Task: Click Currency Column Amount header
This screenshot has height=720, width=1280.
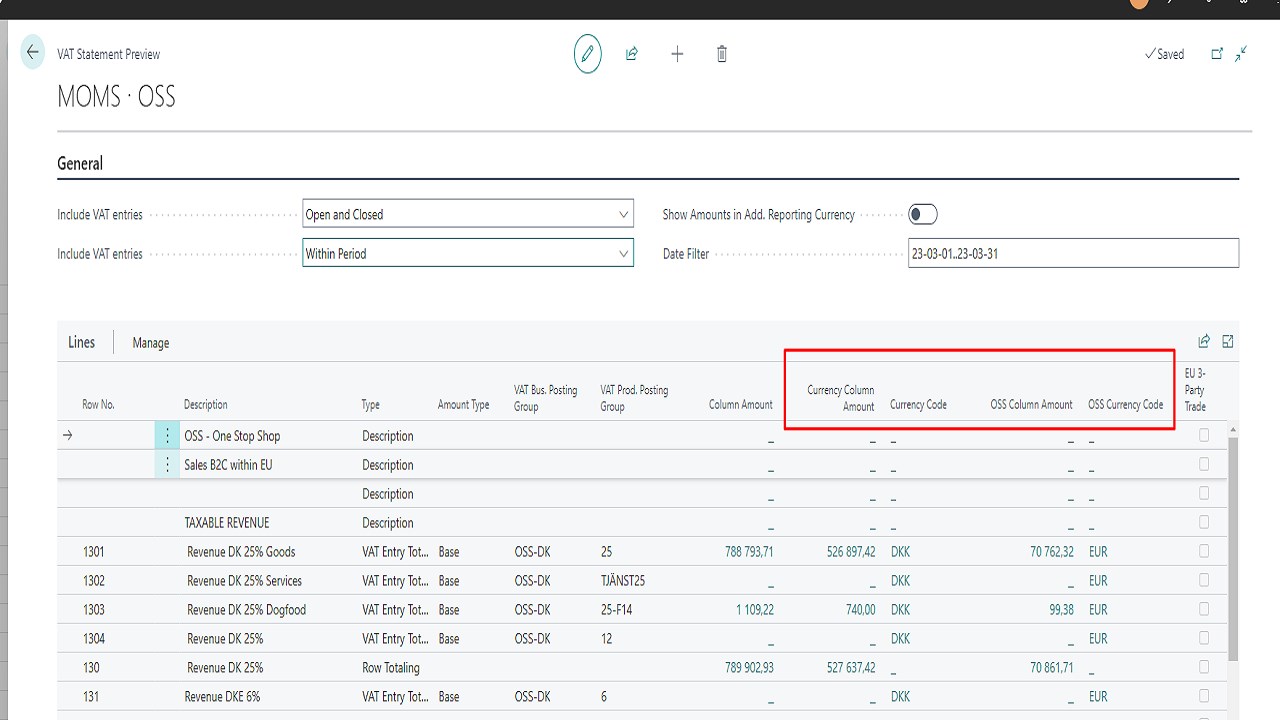Action: click(841, 398)
